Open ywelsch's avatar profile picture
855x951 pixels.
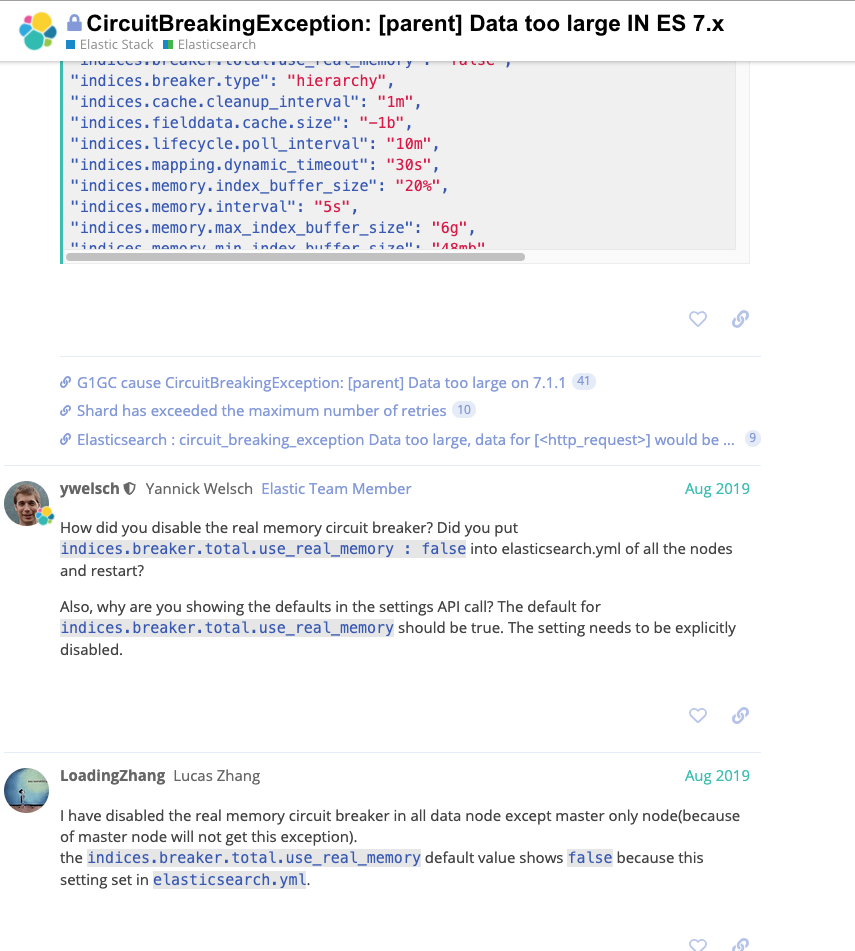click(x=27, y=503)
